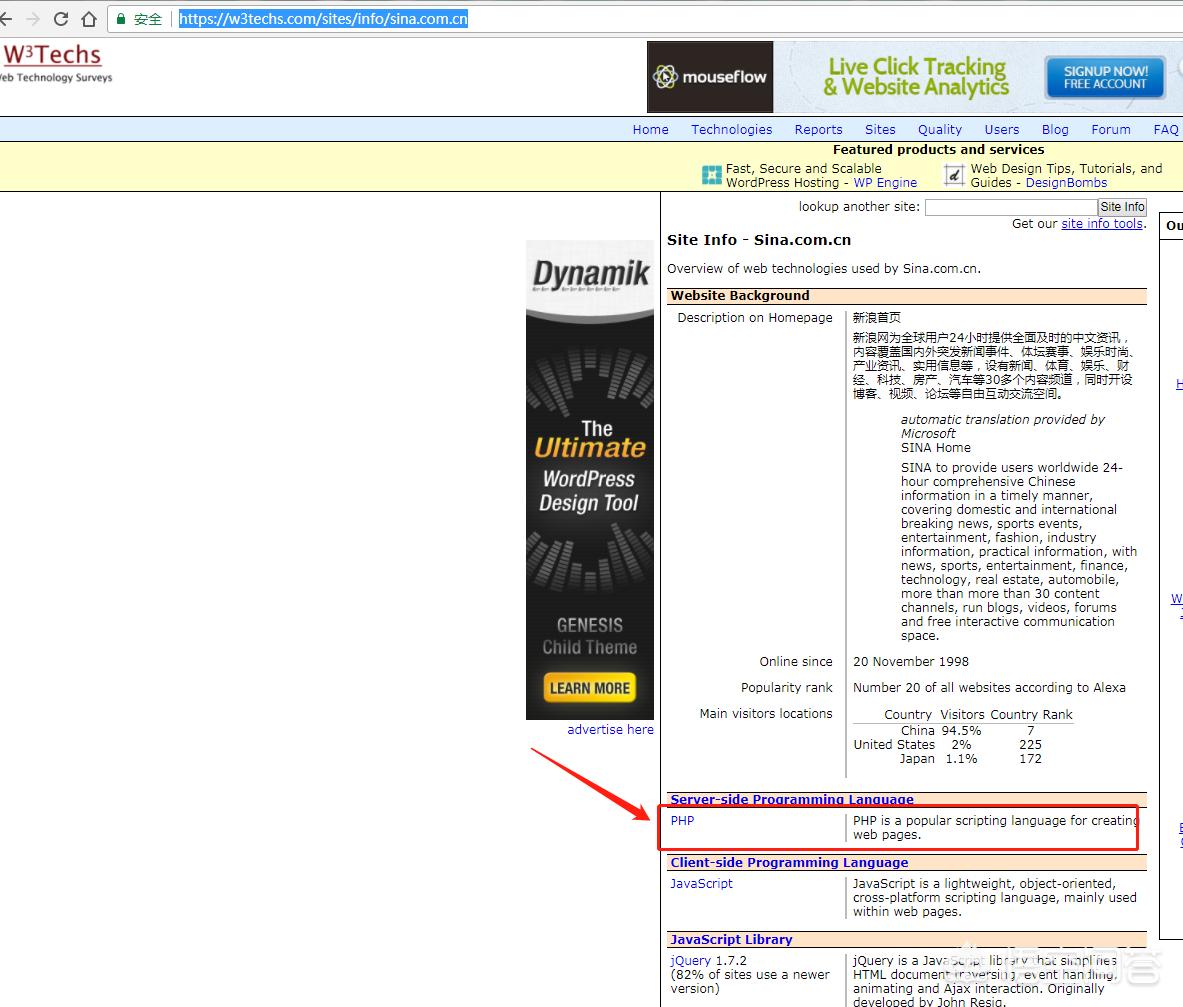Click the Live Click Tracking banner text
Screen dimensions: 1183x1007
917,77
